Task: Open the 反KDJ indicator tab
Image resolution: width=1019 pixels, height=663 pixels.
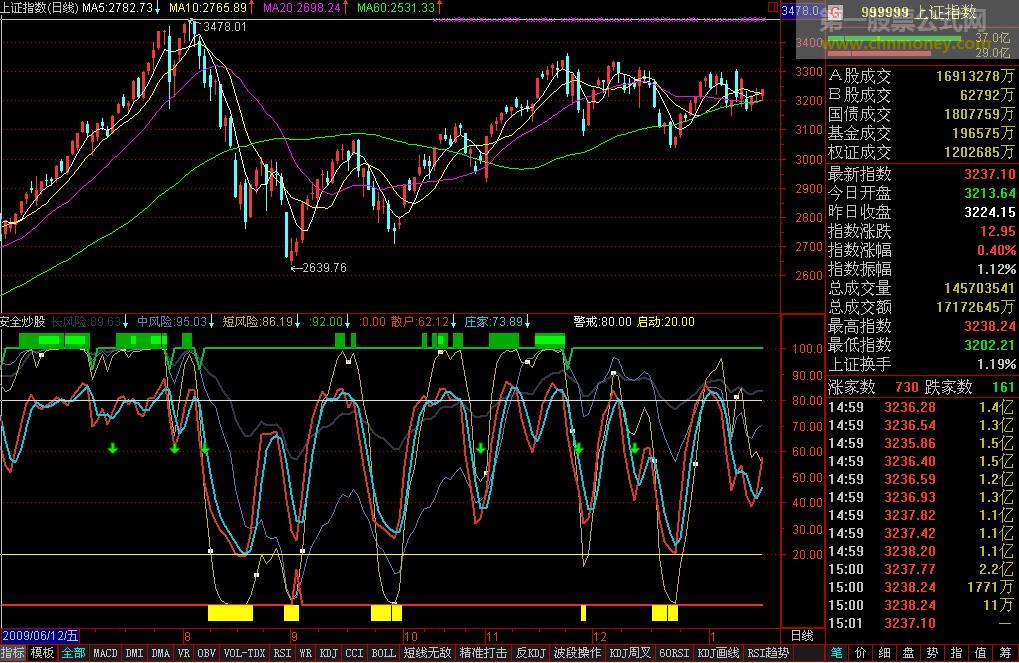Action: tap(530, 653)
